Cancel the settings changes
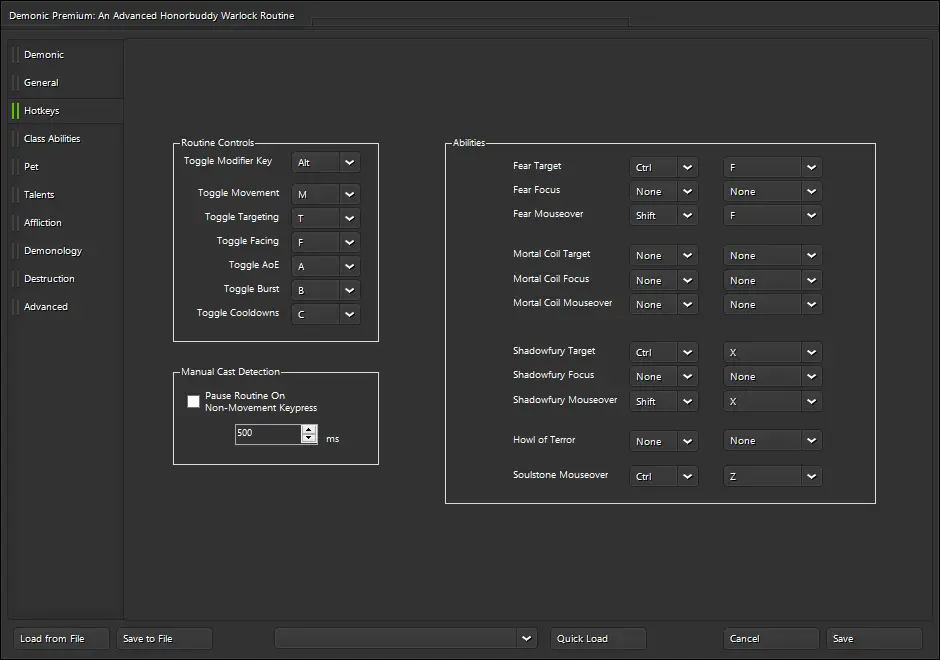This screenshot has height=660, width=940. 771,638
